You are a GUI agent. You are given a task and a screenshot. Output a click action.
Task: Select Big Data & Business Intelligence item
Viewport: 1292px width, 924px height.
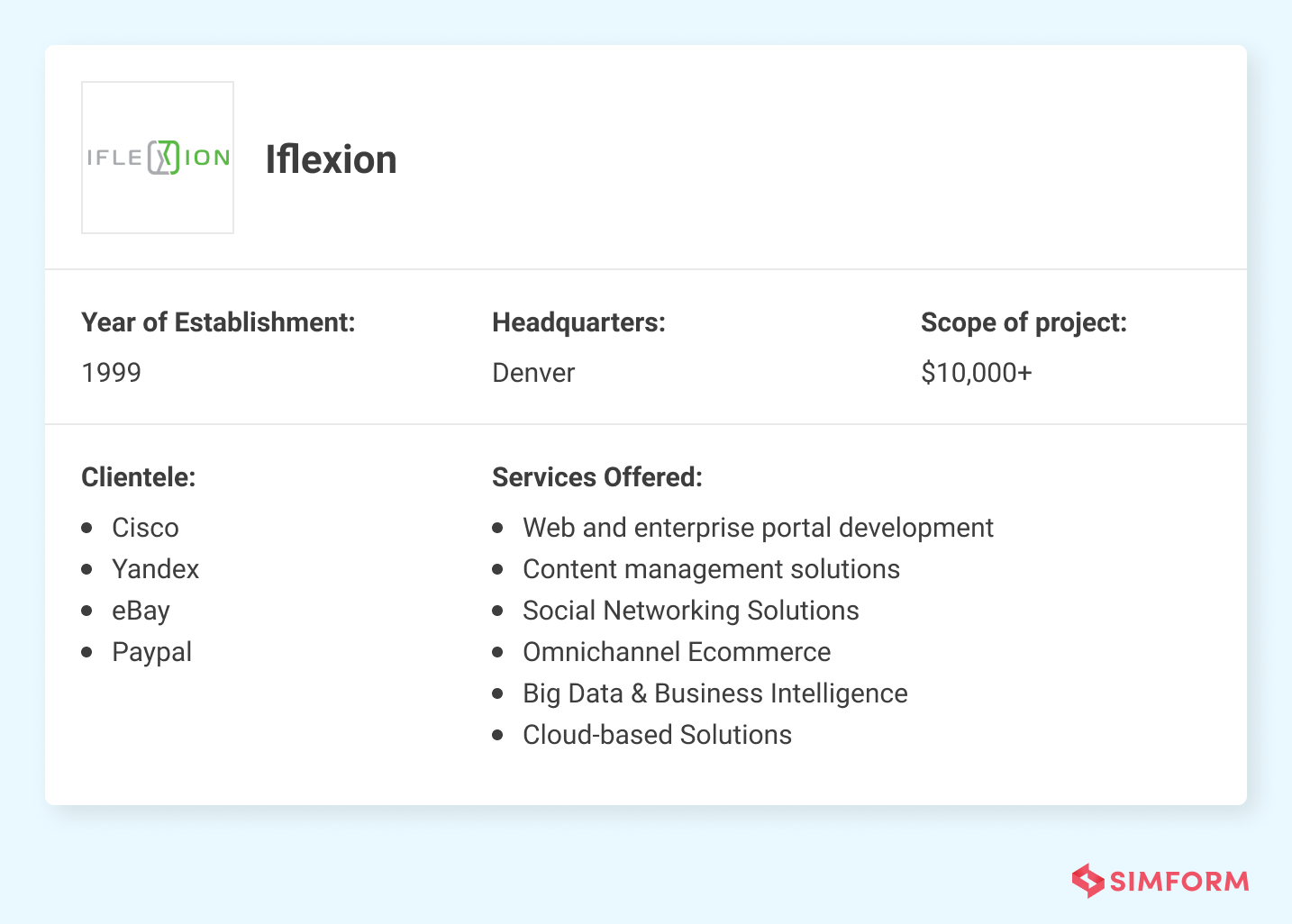pyautogui.click(x=715, y=693)
